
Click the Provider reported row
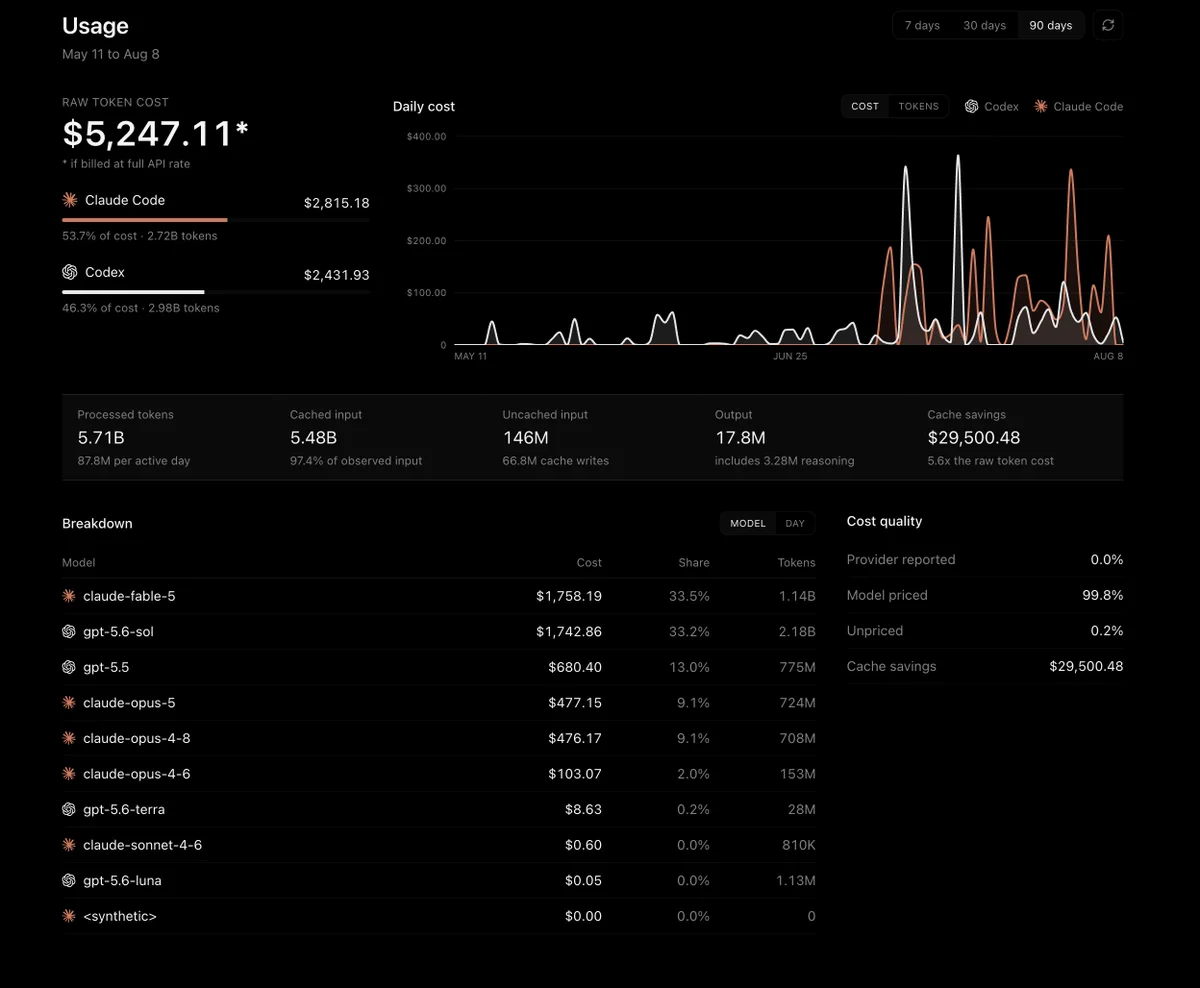pyautogui.click(x=985, y=559)
